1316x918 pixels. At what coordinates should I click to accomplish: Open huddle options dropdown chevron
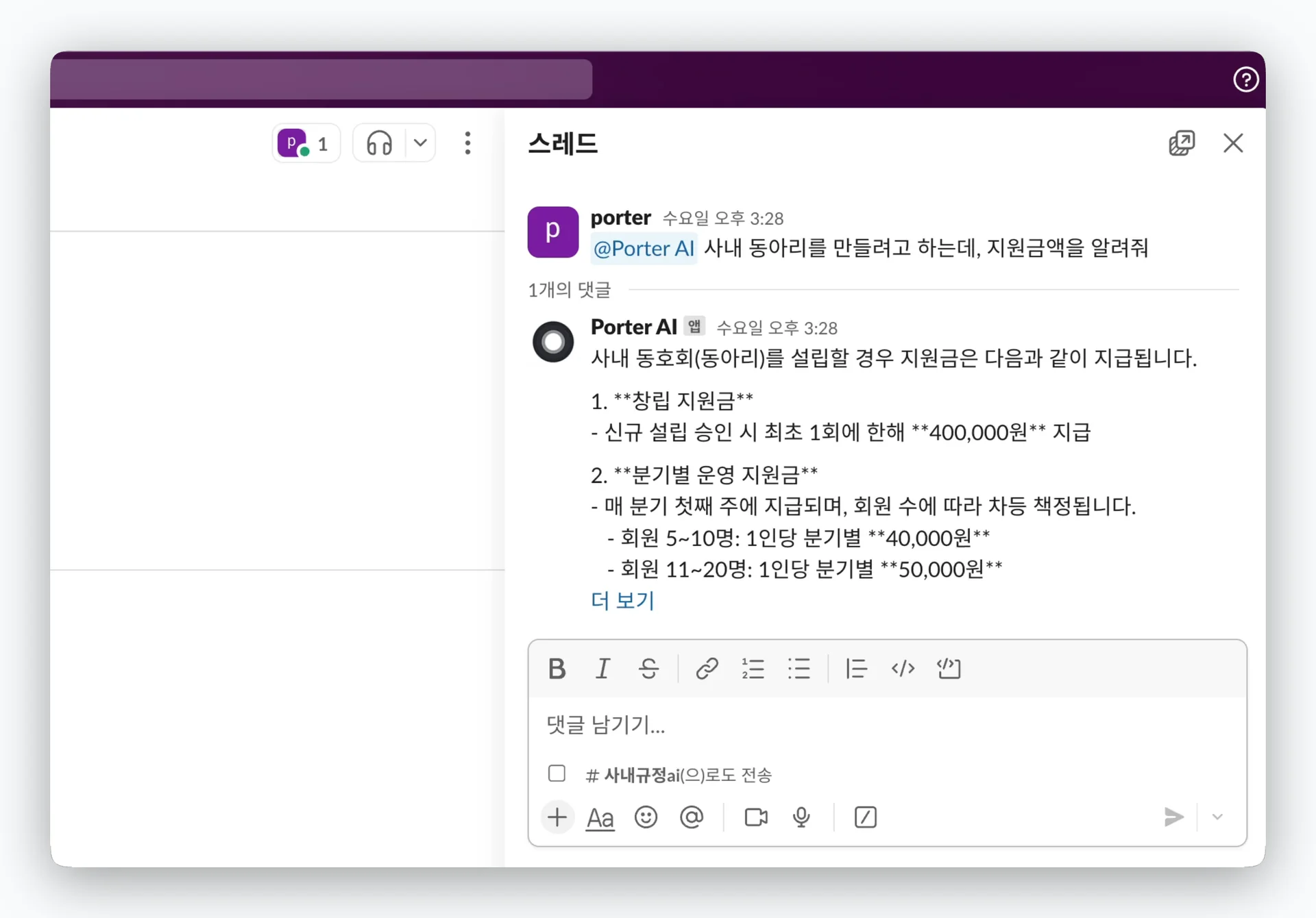pos(420,143)
